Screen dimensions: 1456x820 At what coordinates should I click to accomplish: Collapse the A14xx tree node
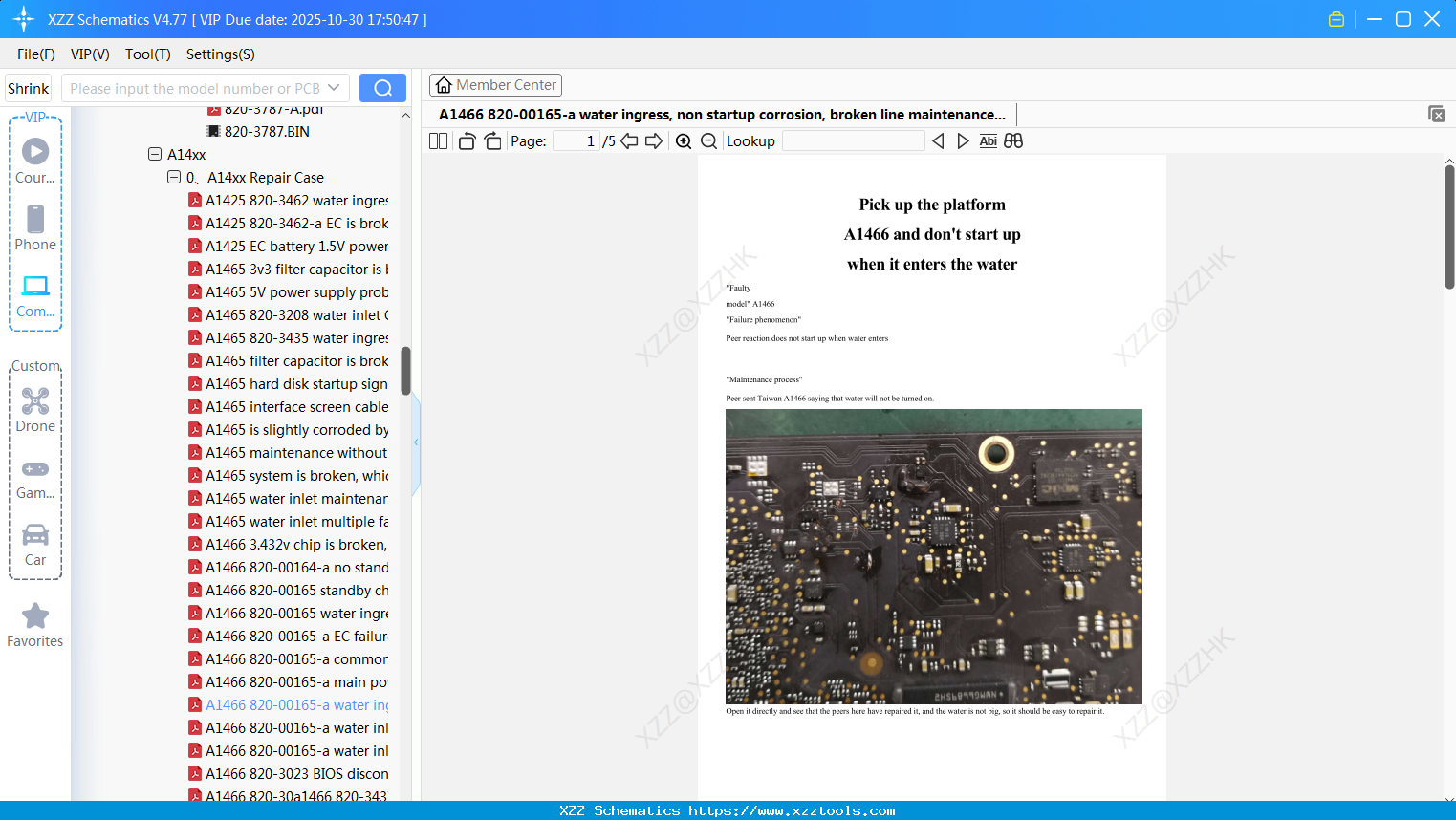coord(155,155)
